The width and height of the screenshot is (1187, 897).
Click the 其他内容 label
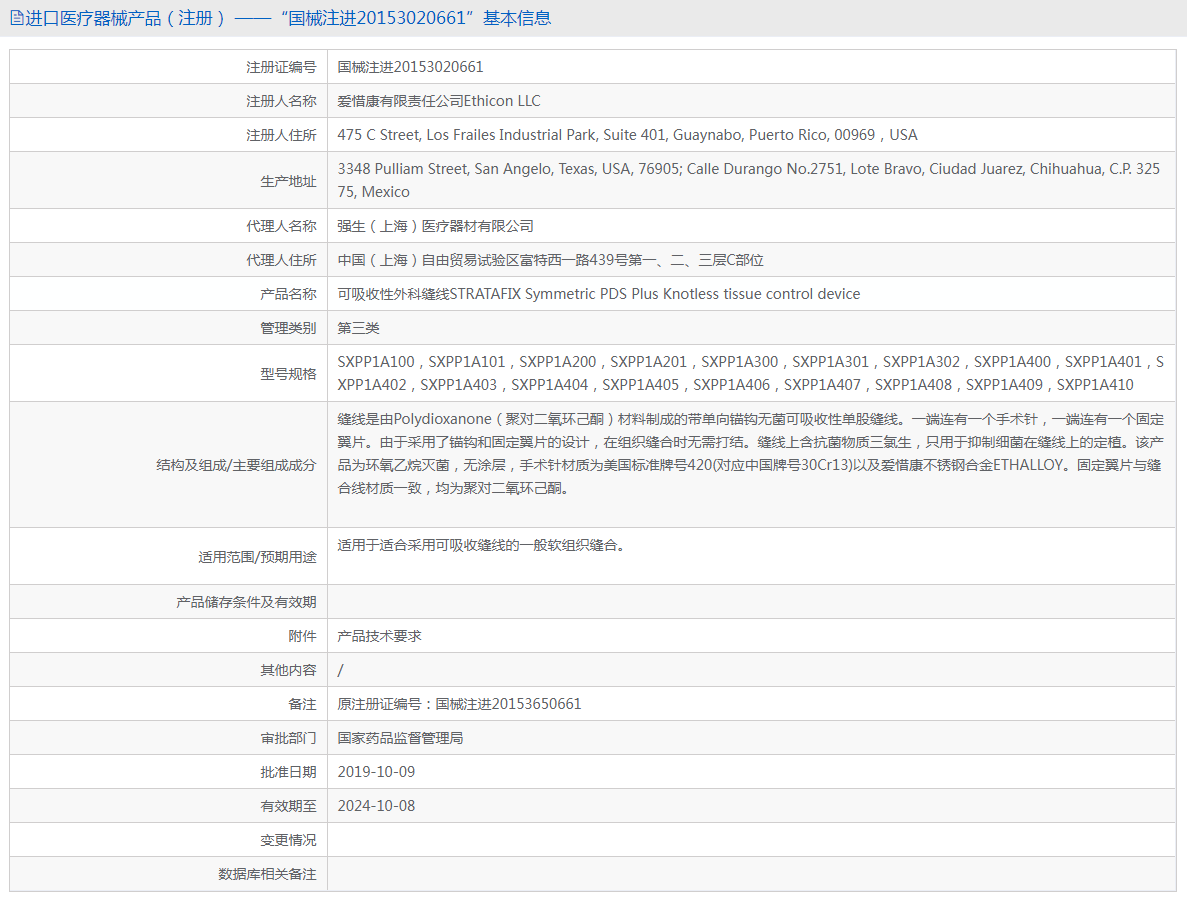pos(288,671)
